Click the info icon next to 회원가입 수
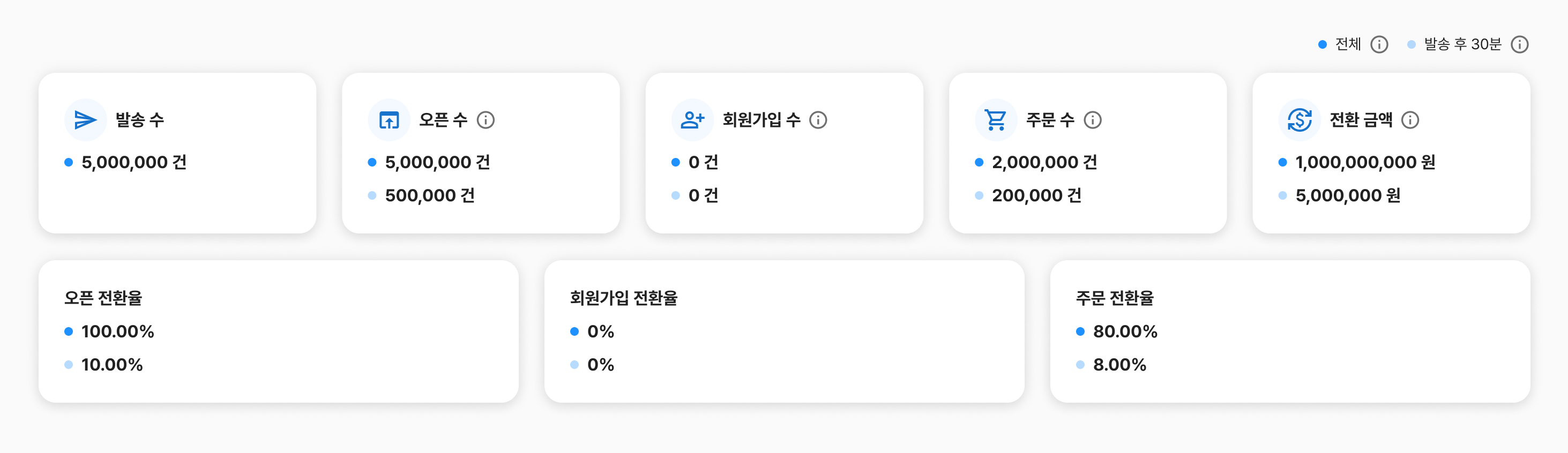This screenshot has height=453, width=1568. [x=818, y=120]
